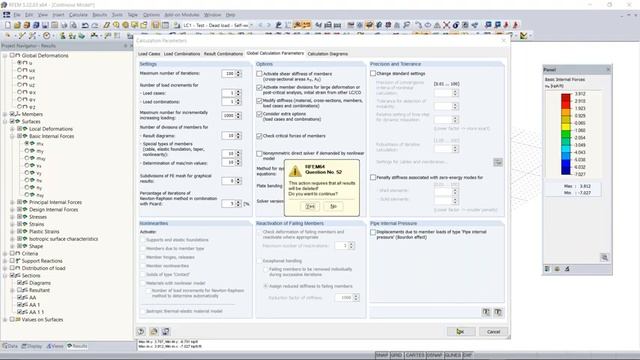
Task: Click the Redo arrow icon
Action: pos(94,25)
